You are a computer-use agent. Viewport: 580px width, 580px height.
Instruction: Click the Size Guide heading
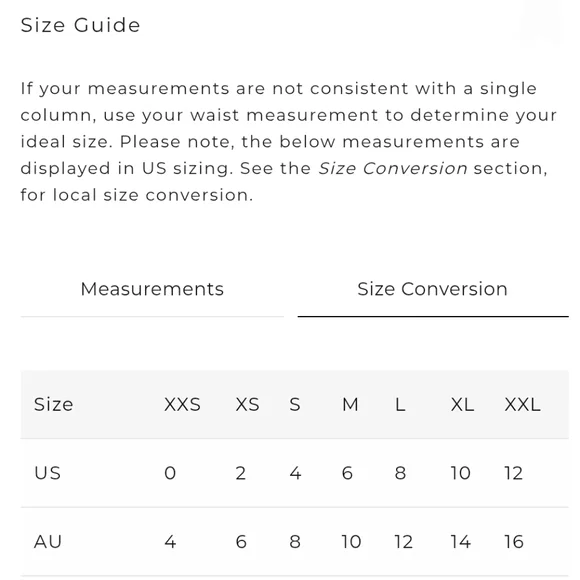pyautogui.click(x=80, y=25)
